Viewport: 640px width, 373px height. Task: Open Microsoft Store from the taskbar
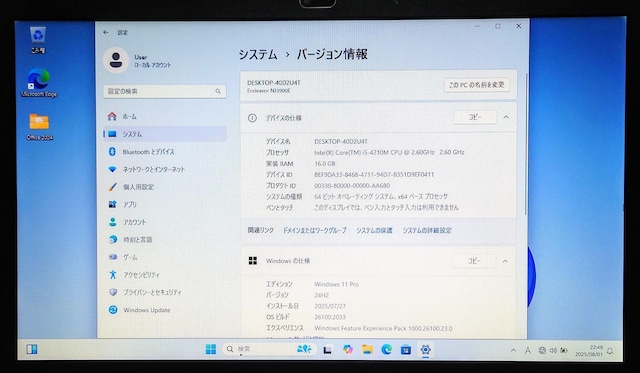(406, 350)
